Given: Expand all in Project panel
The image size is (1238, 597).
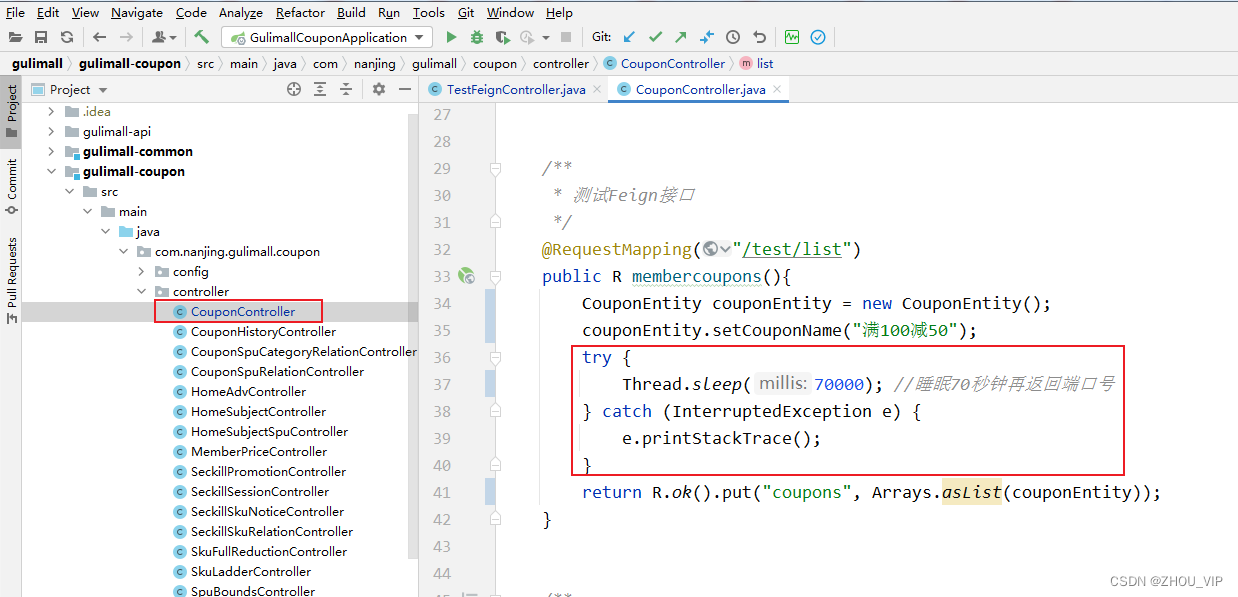Looking at the screenshot, I should (320, 89).
